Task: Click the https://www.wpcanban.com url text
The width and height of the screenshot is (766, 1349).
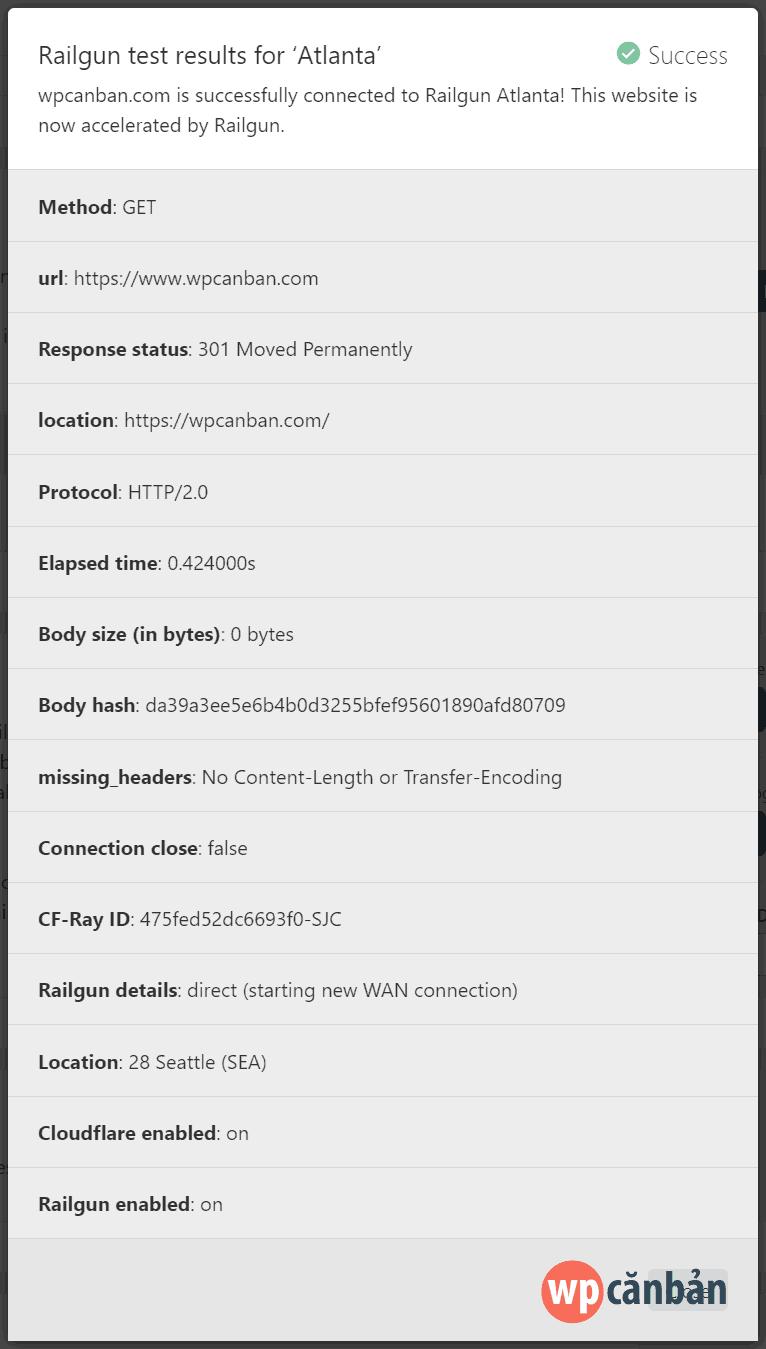Action: (x=198, y=278)
